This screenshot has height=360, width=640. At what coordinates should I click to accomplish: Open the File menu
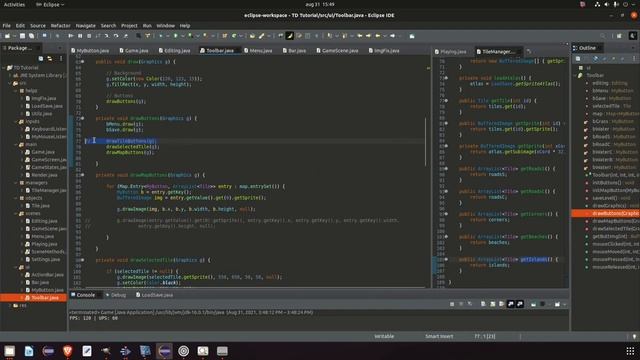click(x=7, y=25)
